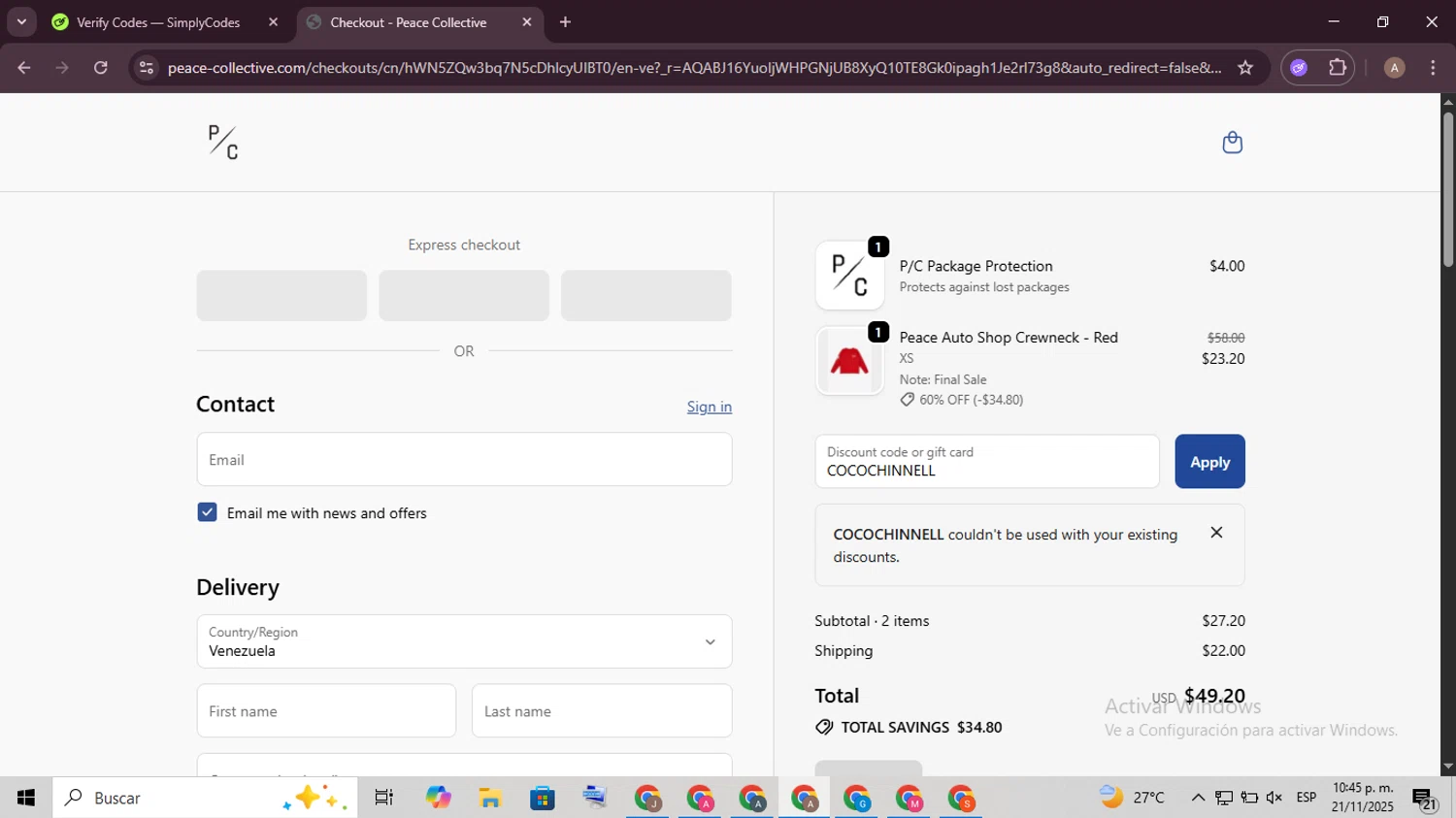The width and height of the screenshot is (1456, 818).
Task: Click the First name field
Action: (326, 711)
